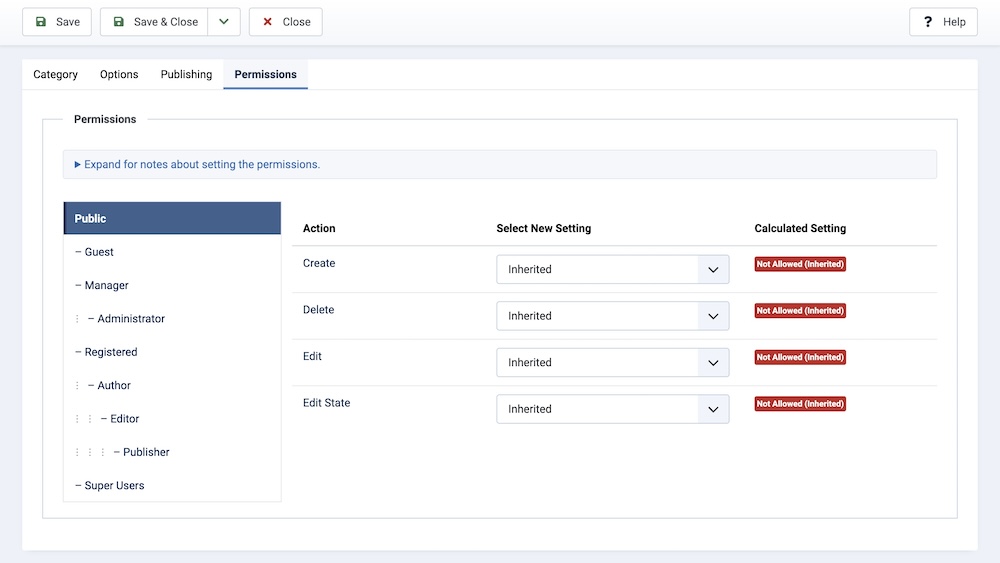The height and width of the screenshot is (563, 1000).
Task: Expand the notes about setting permissions
Action: click(197, 165)
